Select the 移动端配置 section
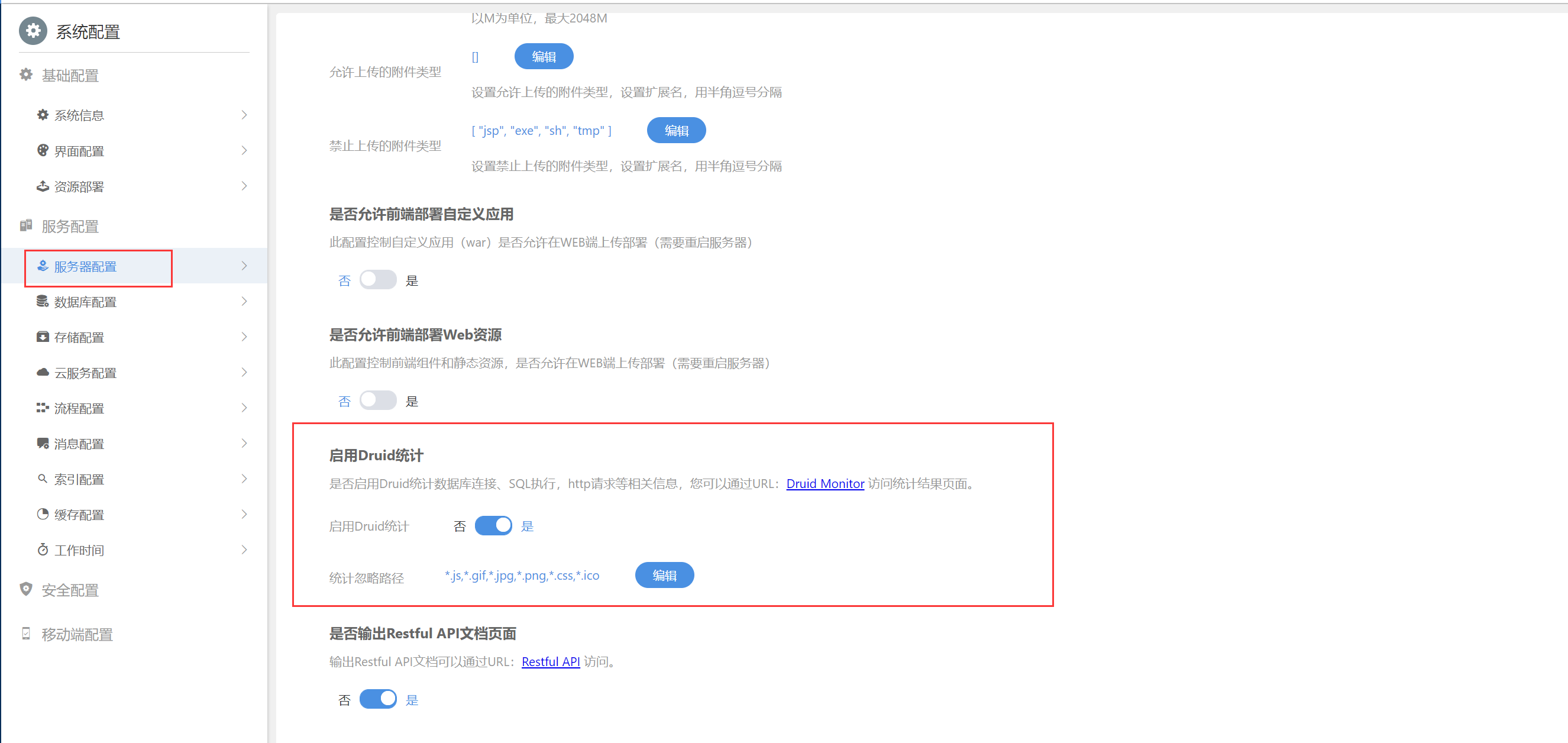Image resolution: width=1568 pixels, height=743 pixels. click(77, 635)
